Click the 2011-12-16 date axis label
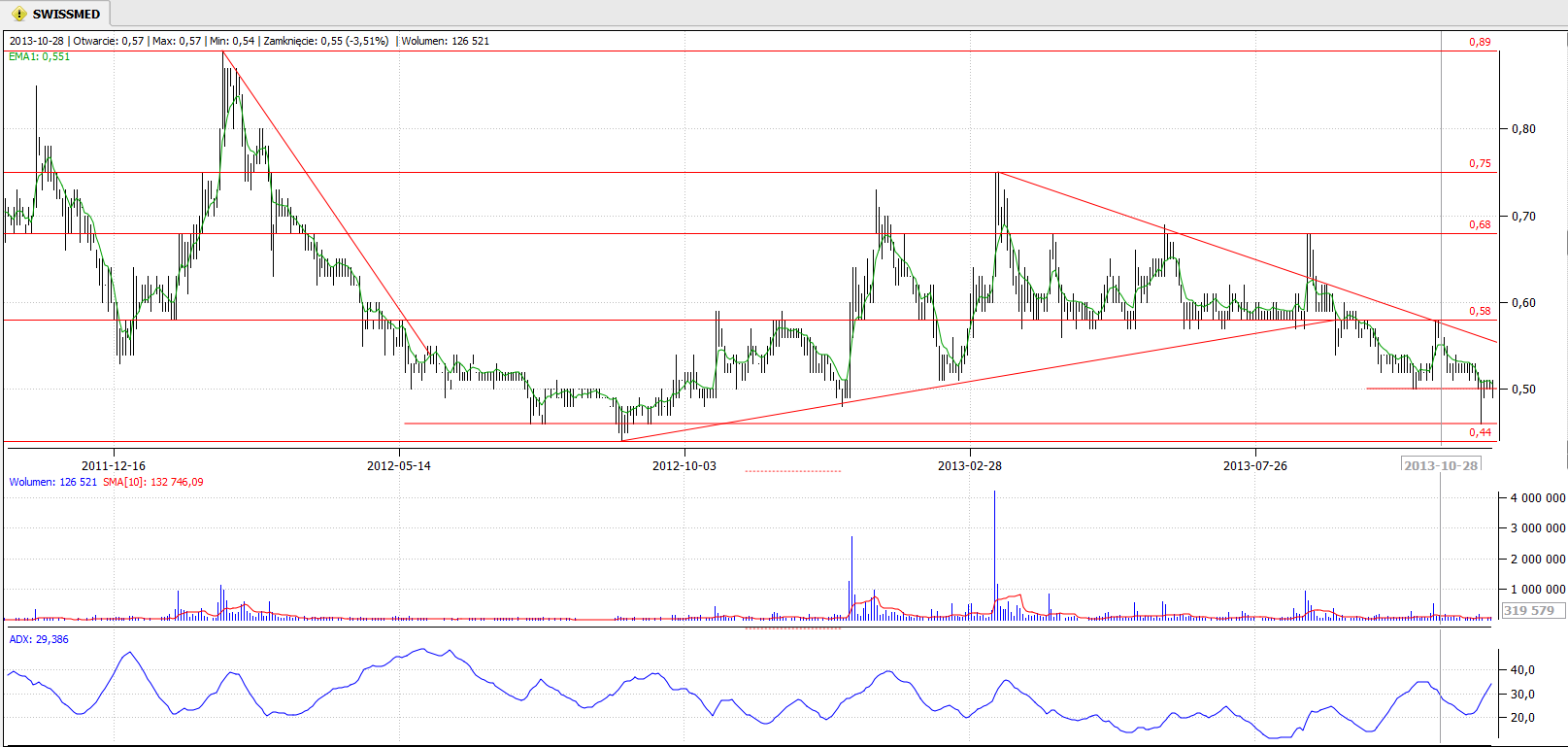The width and height of the screenshot is (1568, 747). coord(114,465)
